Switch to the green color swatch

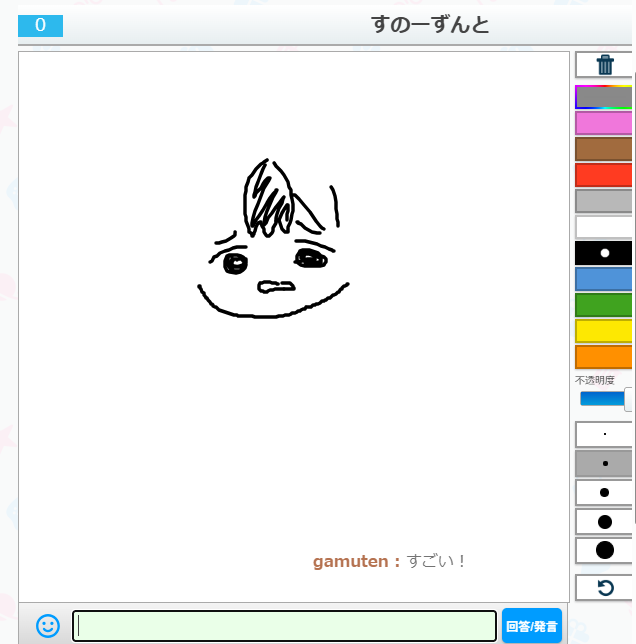[x=605, y=305]
